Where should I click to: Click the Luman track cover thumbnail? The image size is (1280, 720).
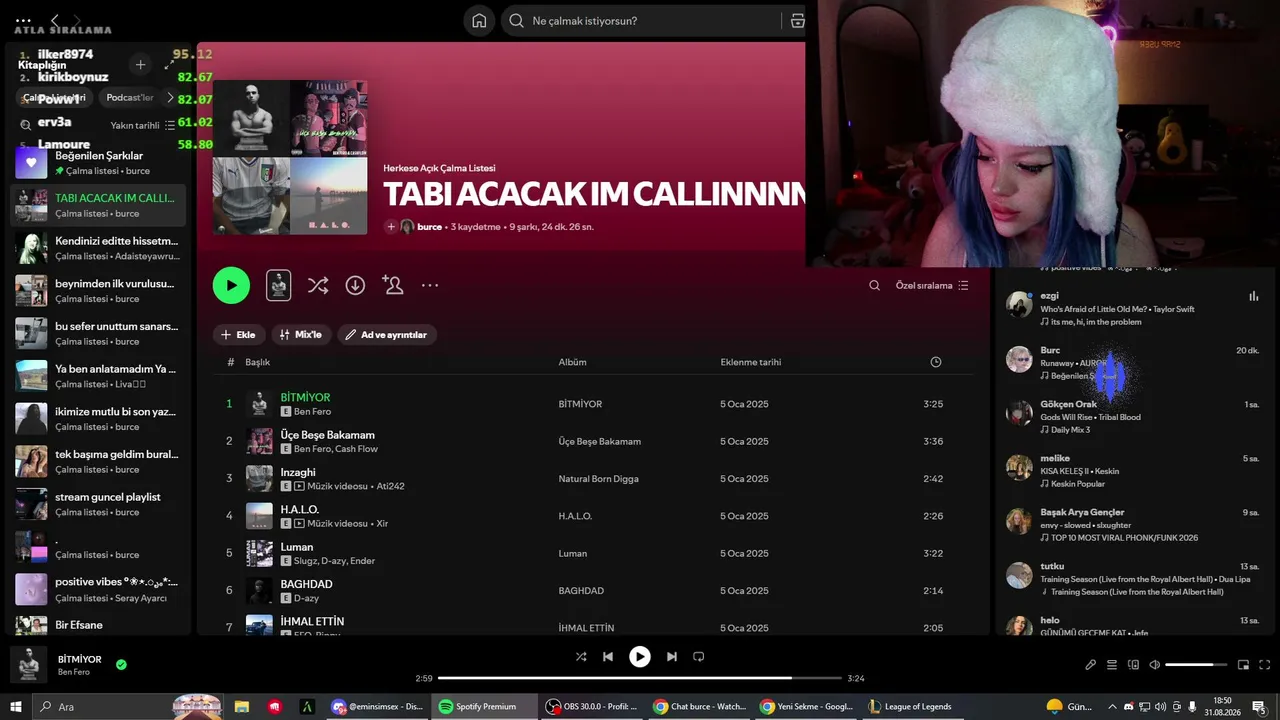click(x=259, y=553)
